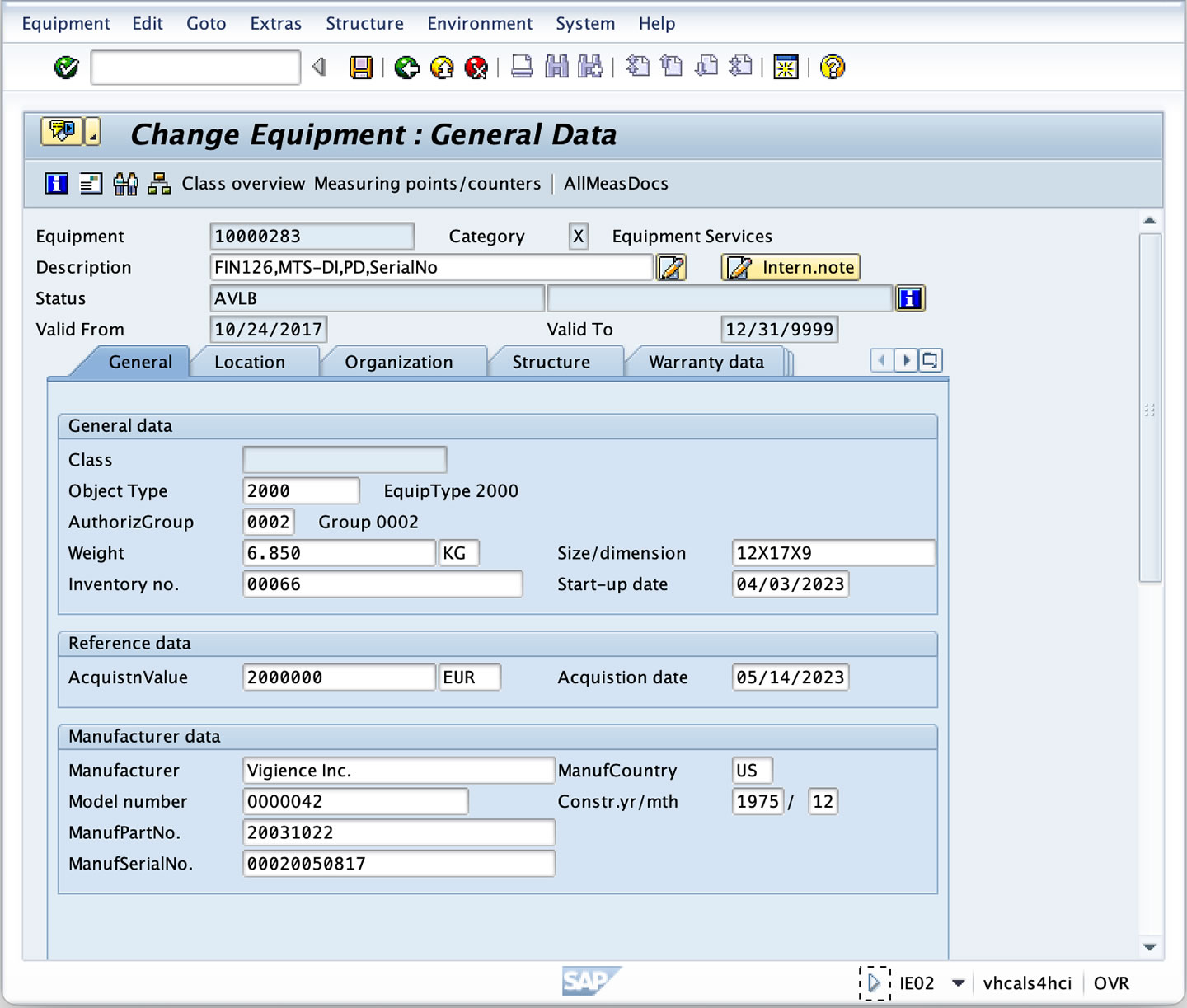Screen dimensions: 1187x1008
Task: Open the Help question mark icon
Action: pos(833,68)
